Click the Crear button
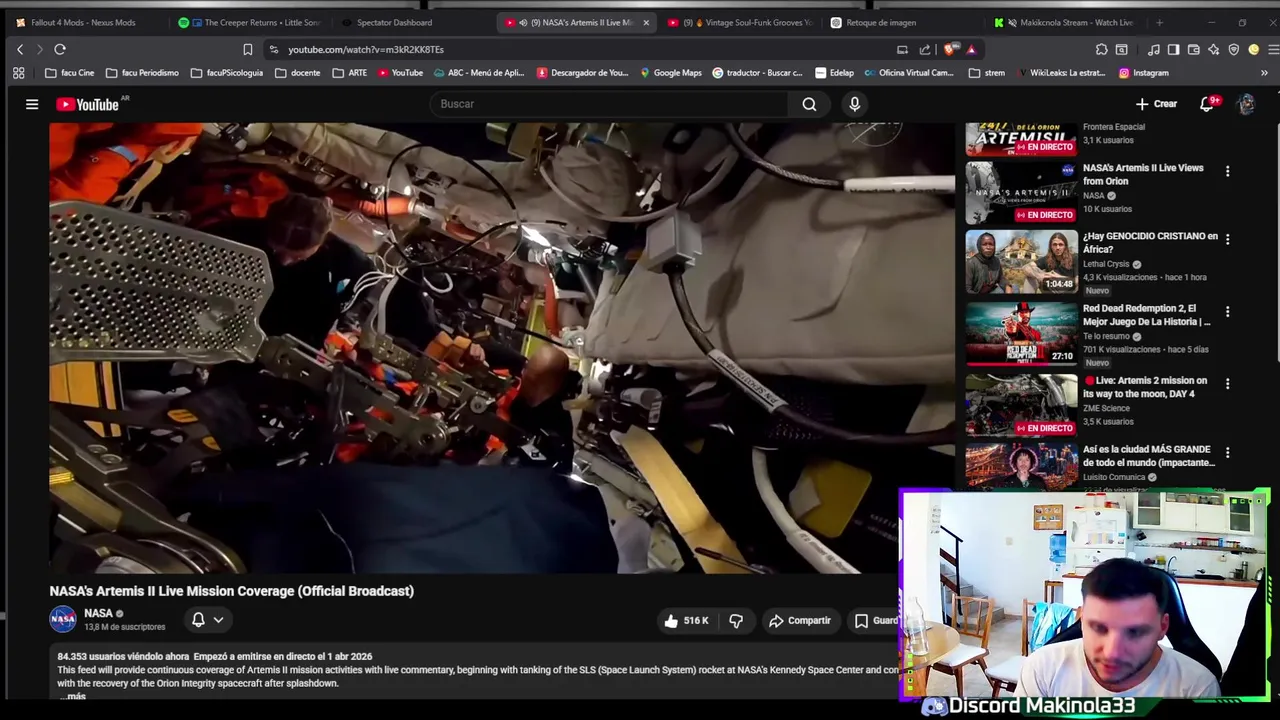This screenshot has height=720, width=1280. [x=1157, y=104]
